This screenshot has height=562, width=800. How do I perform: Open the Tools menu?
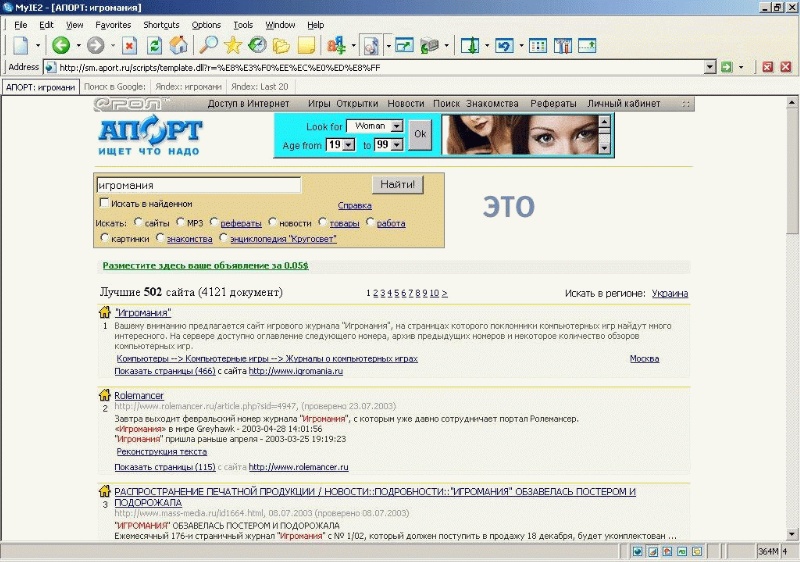[x=243, y=24]
